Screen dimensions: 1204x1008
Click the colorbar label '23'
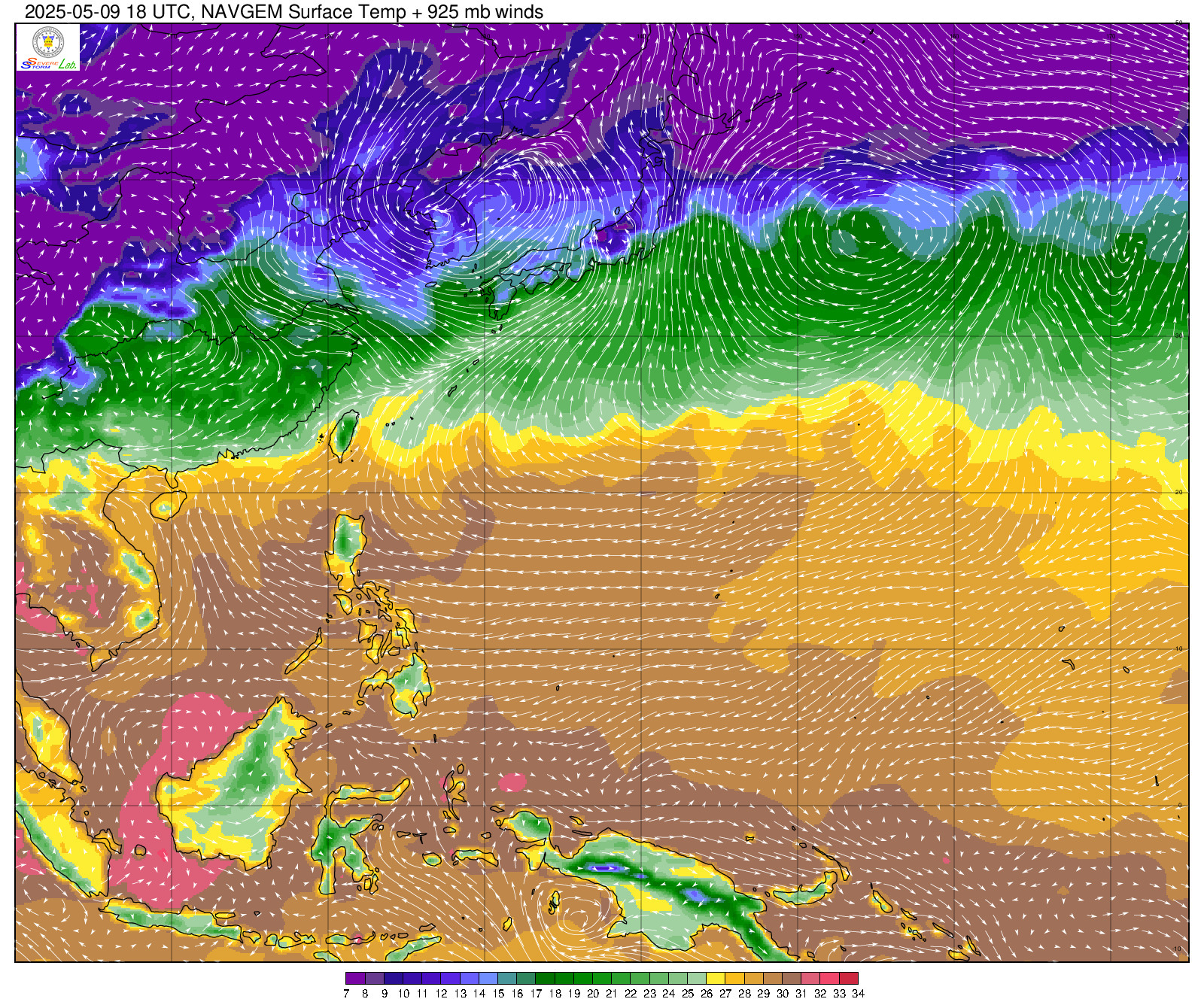click(x=649, y=994)
